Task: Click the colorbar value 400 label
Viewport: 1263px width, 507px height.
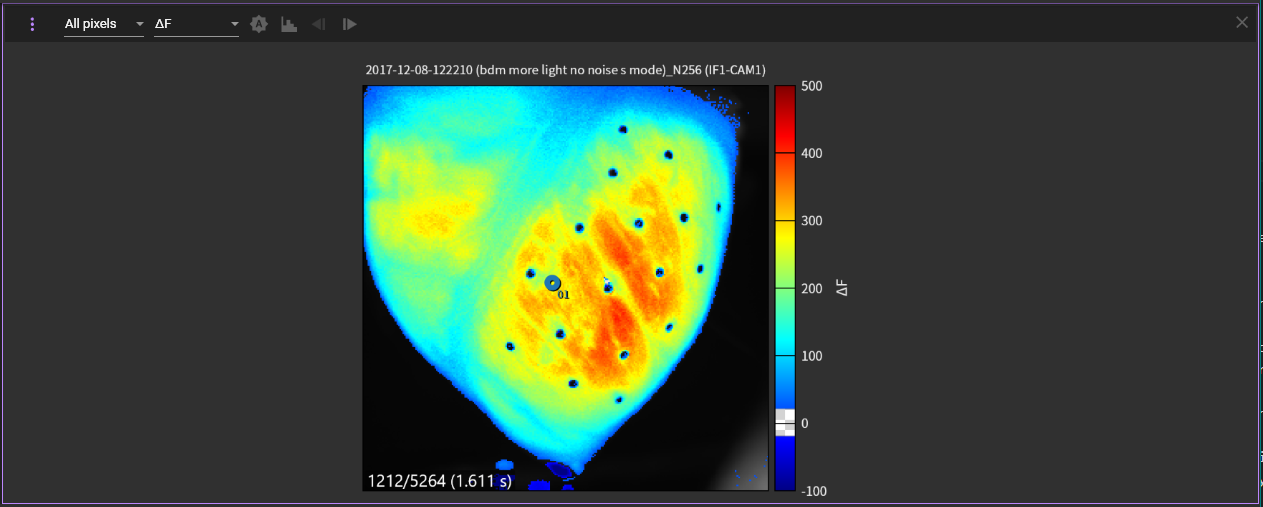Action: point(811,153)
